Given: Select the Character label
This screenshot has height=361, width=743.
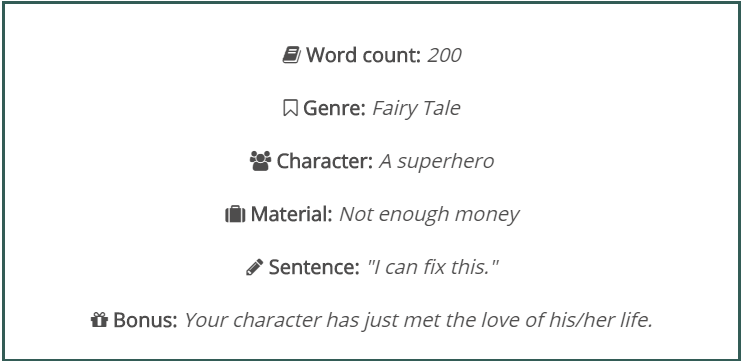Looking at the screenshot, I should 325,162.
